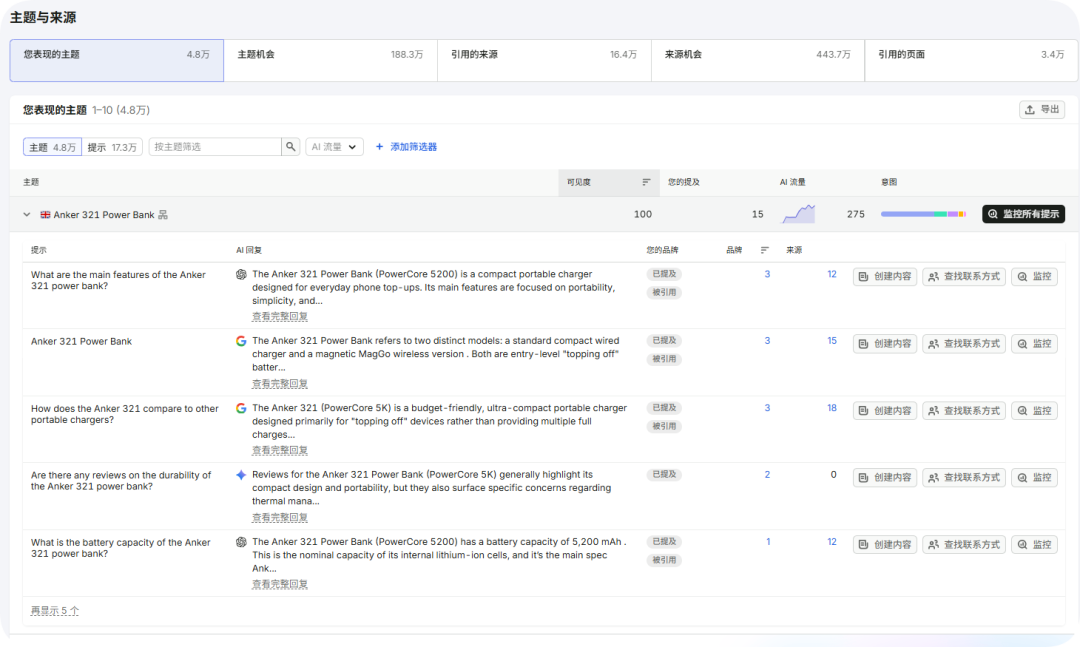The height and width of the screenshot is (647, 1080).
Task: Click 监控 in Anker 321 Power Bank prompt row
Action: (x=1034, y=343)
